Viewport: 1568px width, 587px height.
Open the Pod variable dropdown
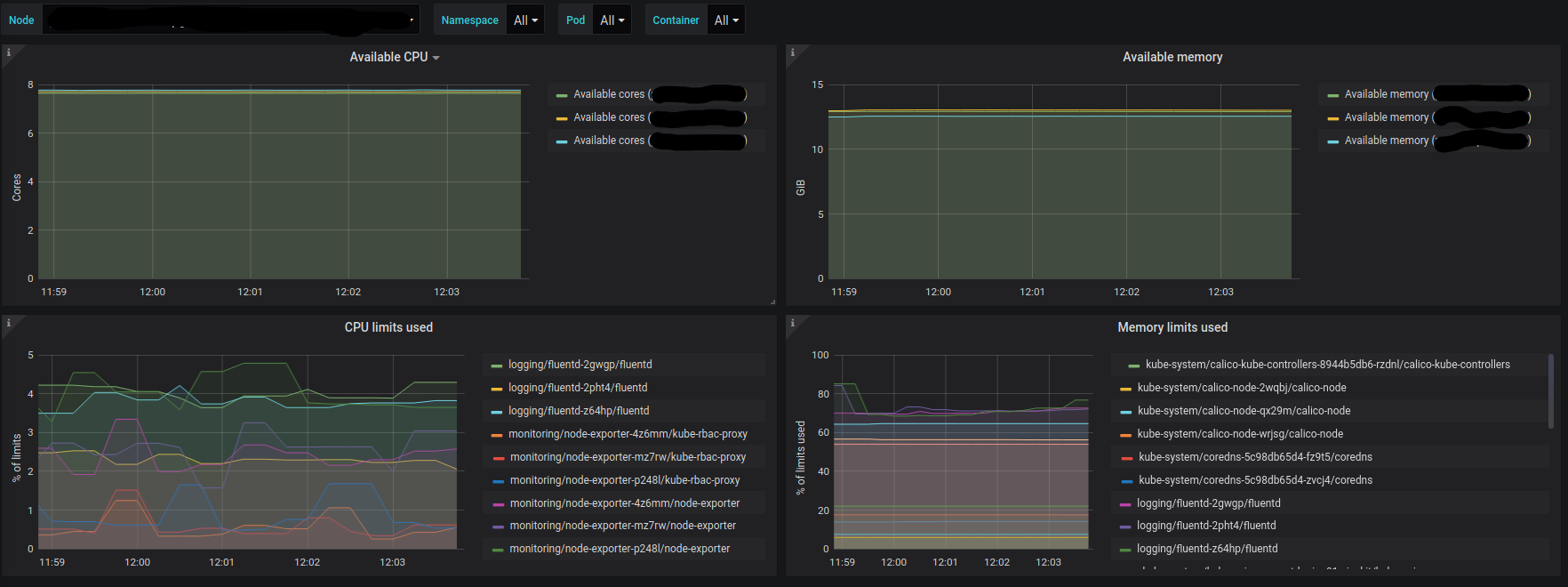click(x=612, y=20)
